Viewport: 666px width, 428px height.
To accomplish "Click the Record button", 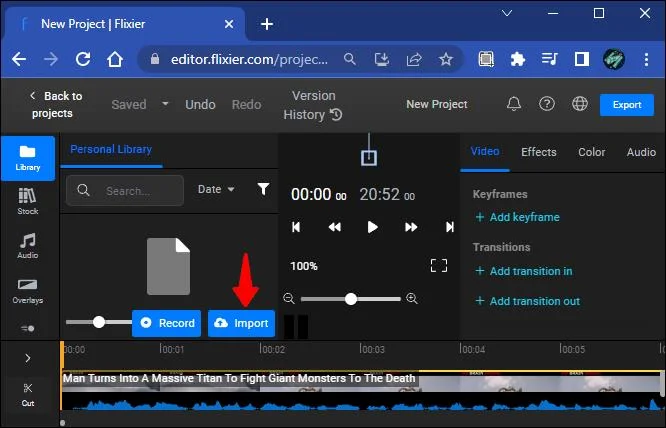I will (x=166, y=323).
